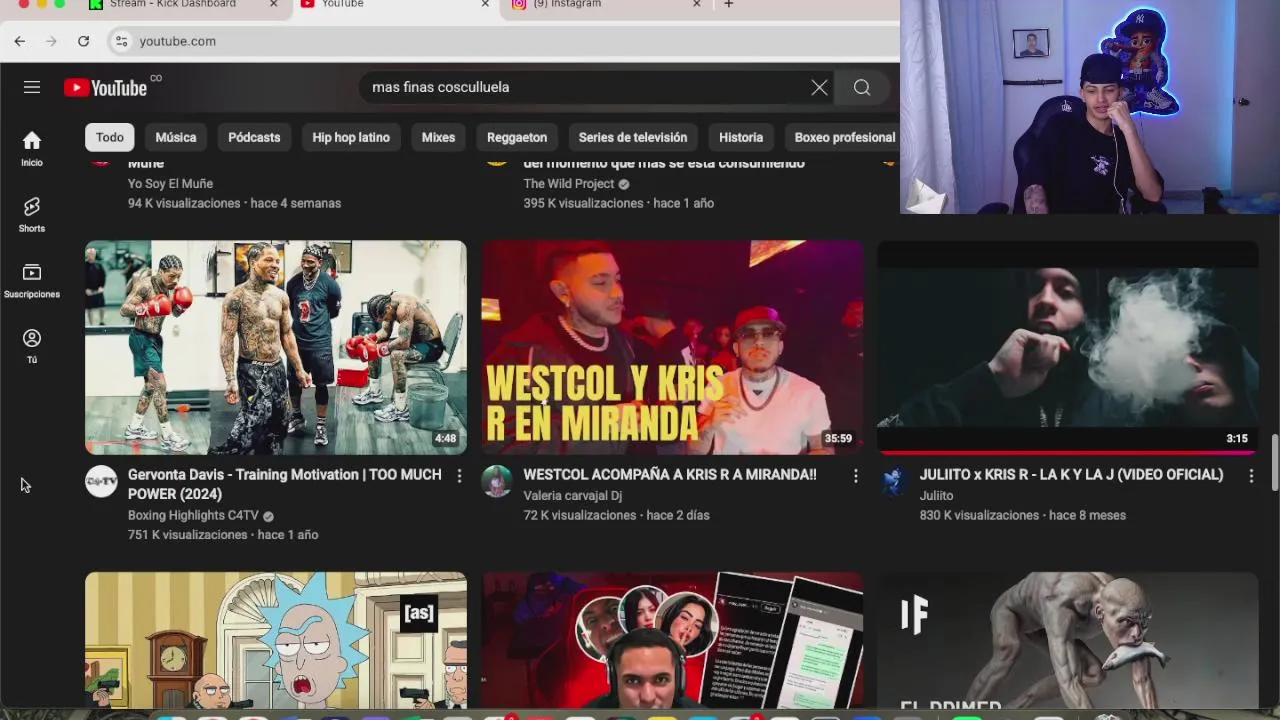Click the 4:48 duration badge
This screenshot has height=720, width=1280.
445,438
